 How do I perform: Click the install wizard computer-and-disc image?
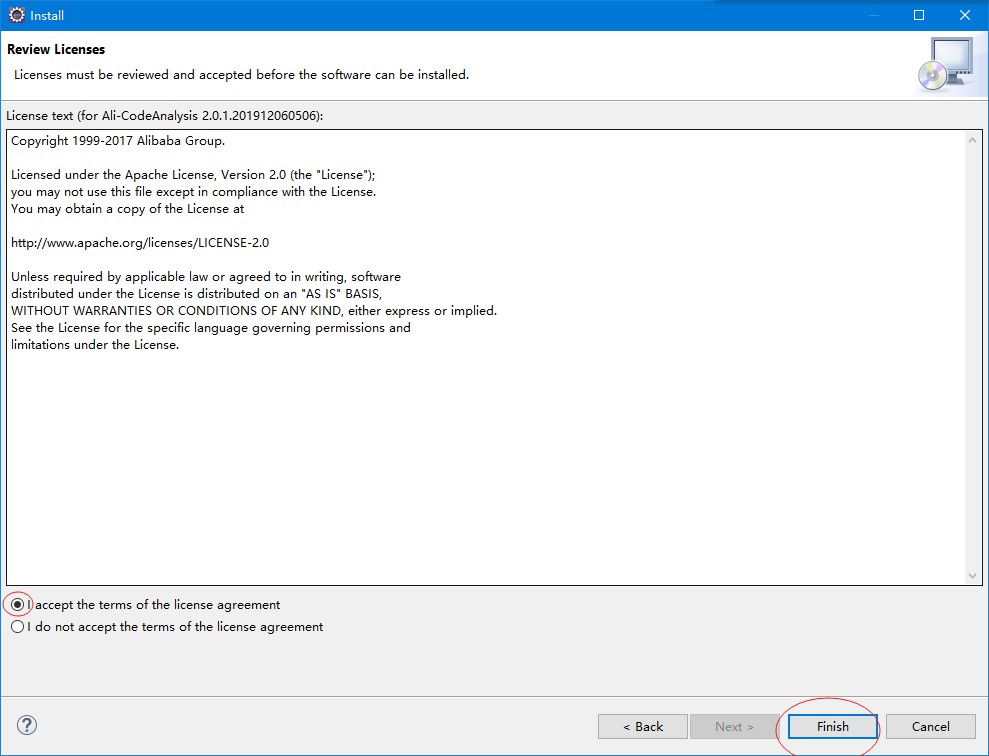pyautogui.click(x=947, y=65)
